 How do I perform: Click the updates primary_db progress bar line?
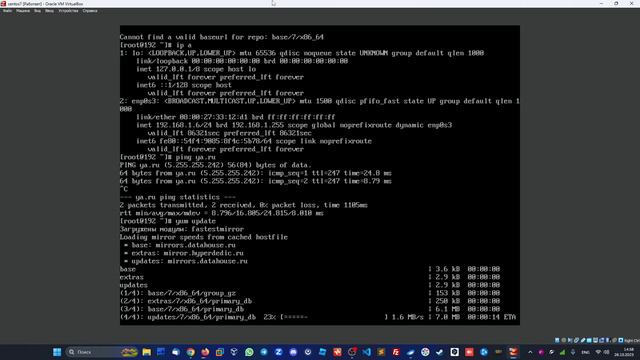(x=318, y=317)
